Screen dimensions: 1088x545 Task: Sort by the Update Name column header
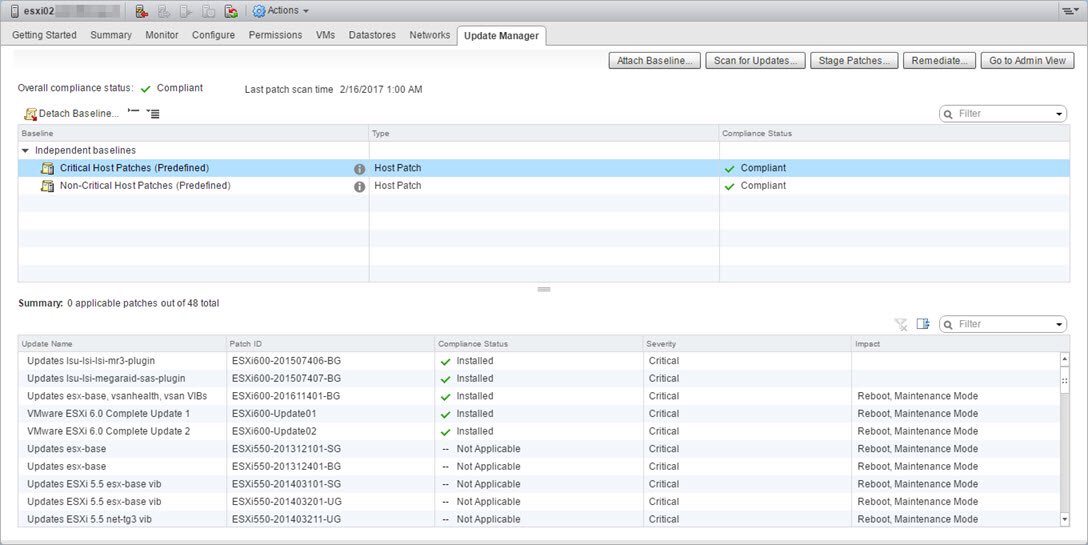point(122,344)
